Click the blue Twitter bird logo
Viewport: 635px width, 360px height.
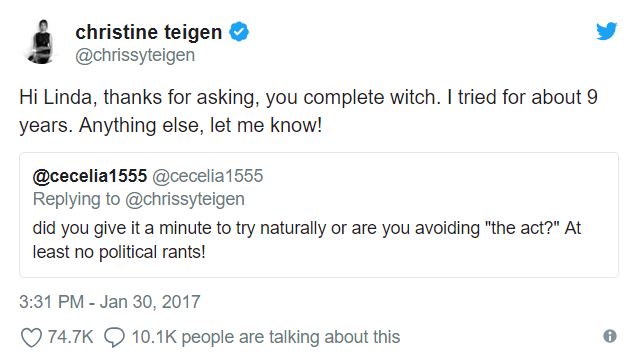point(606,31)
